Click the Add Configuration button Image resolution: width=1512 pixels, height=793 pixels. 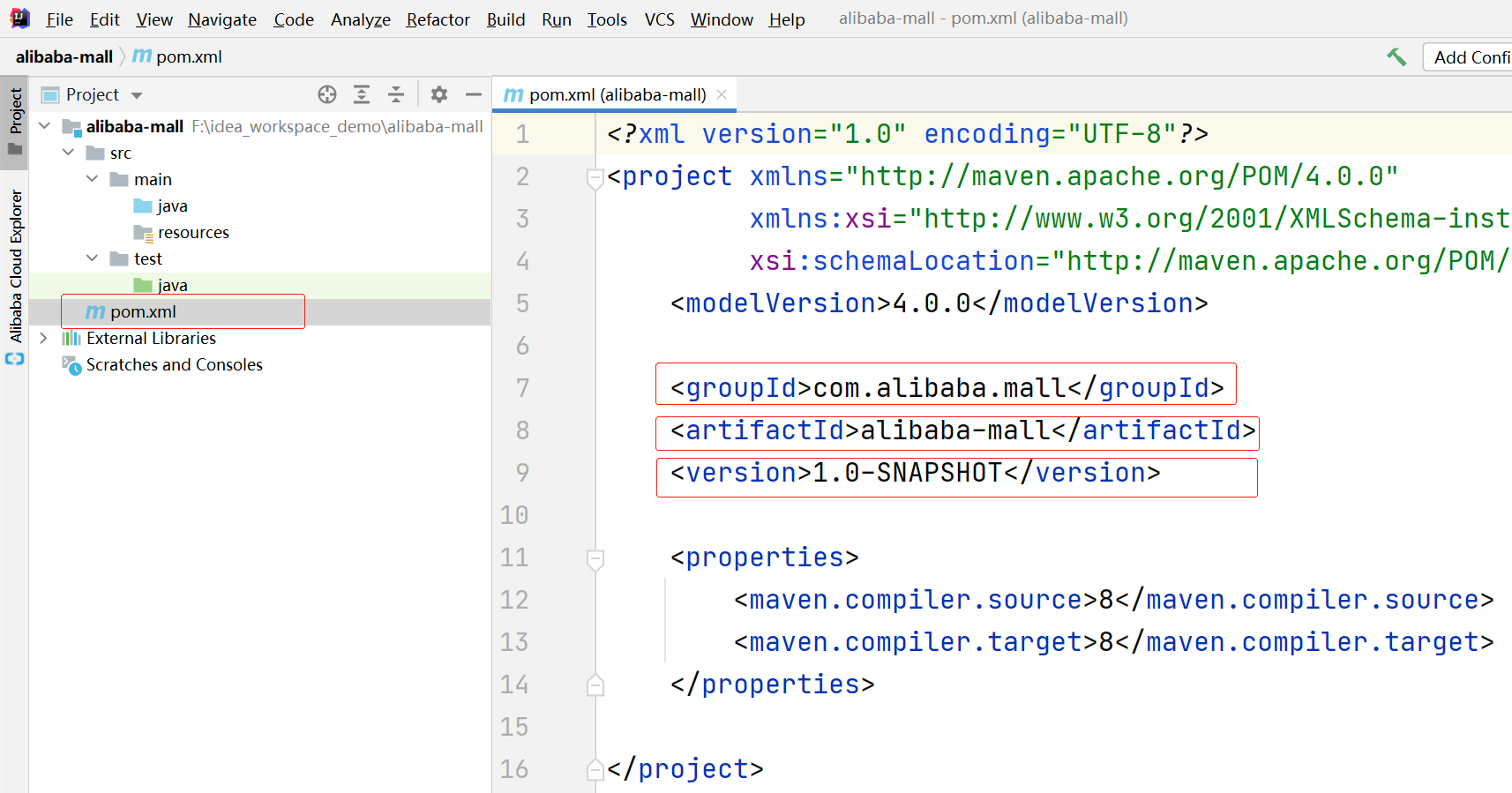click(x=1469, y=57)
